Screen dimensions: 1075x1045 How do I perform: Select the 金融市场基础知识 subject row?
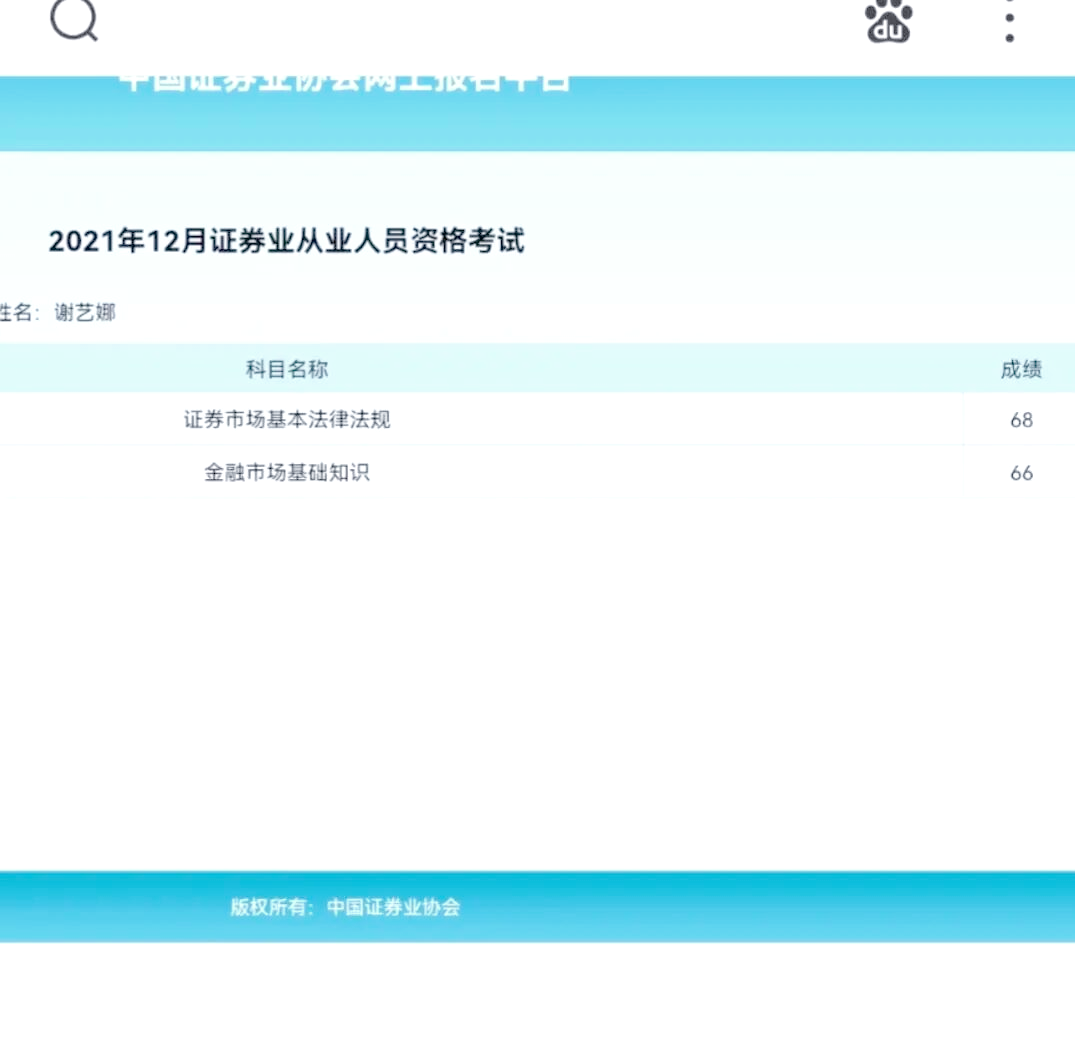click(287, 472)
